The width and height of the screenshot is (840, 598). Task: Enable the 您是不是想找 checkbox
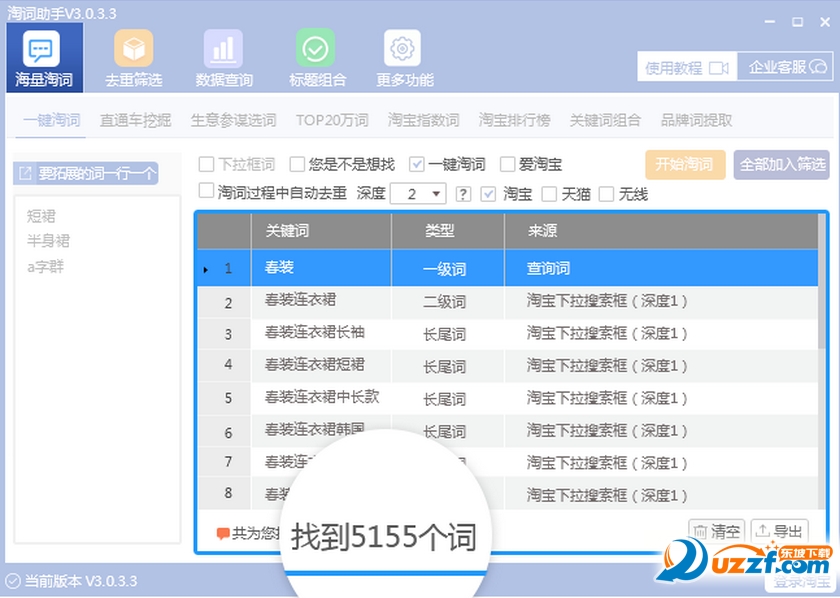tap(297, 164)
